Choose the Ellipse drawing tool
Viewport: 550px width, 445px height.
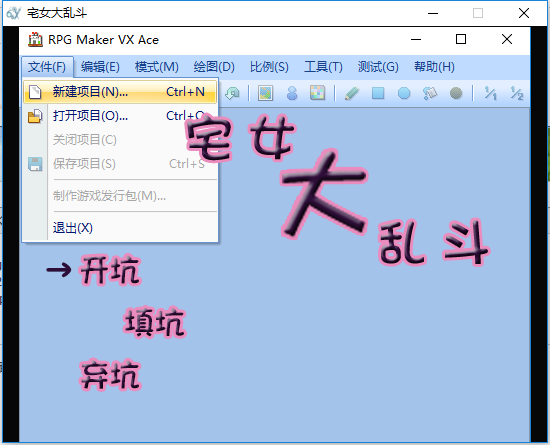click(404, 93)
